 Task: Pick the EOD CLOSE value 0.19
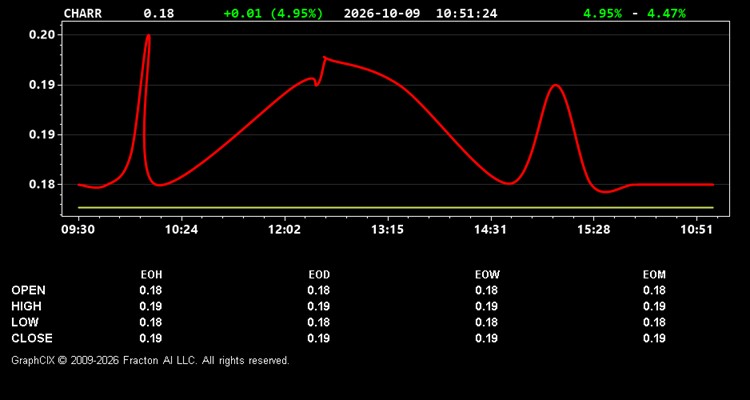coord(319,338)
